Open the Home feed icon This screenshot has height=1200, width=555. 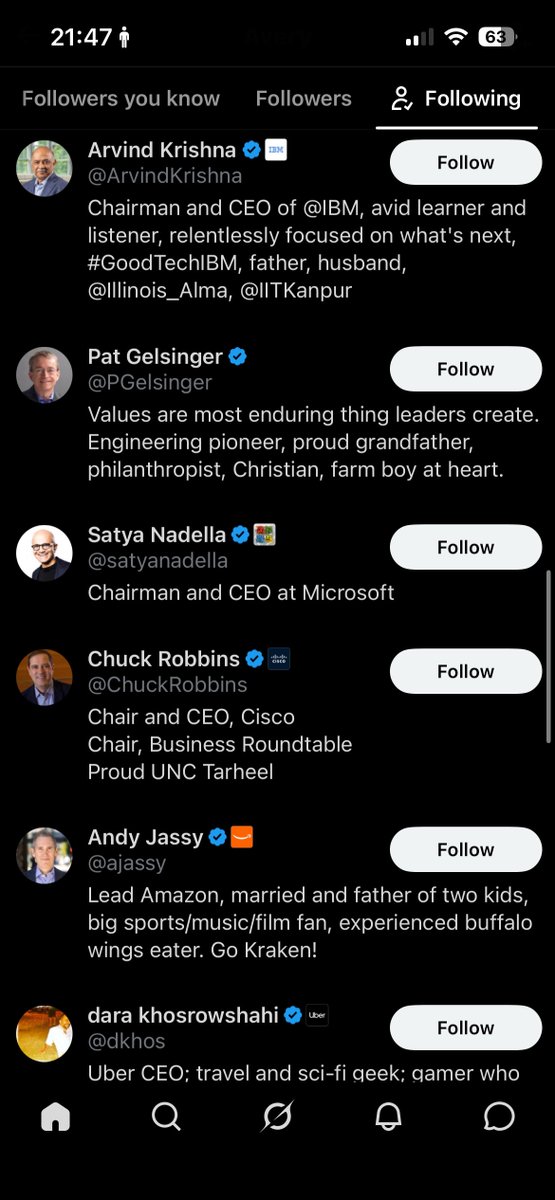tap(56, 1116)
